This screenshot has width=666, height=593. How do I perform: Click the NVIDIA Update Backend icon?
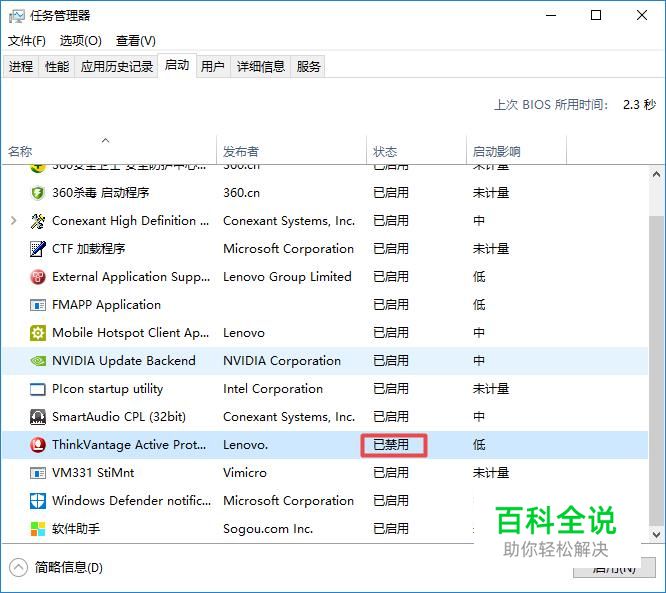(x=38, y=361)
